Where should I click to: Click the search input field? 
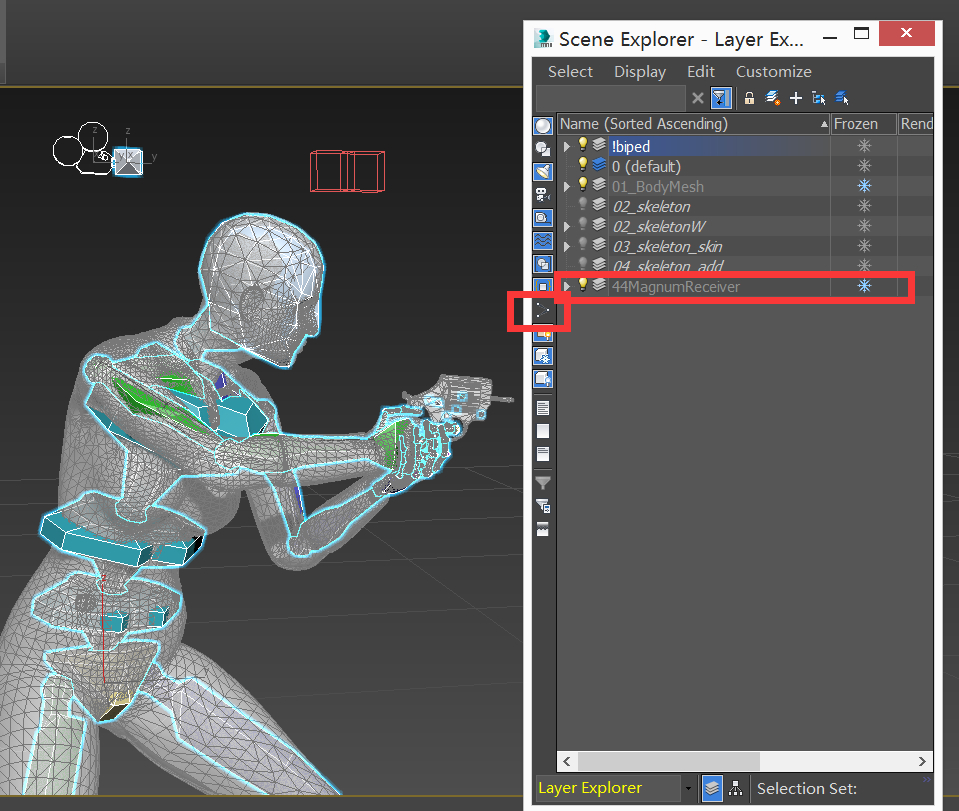[610, 98]
